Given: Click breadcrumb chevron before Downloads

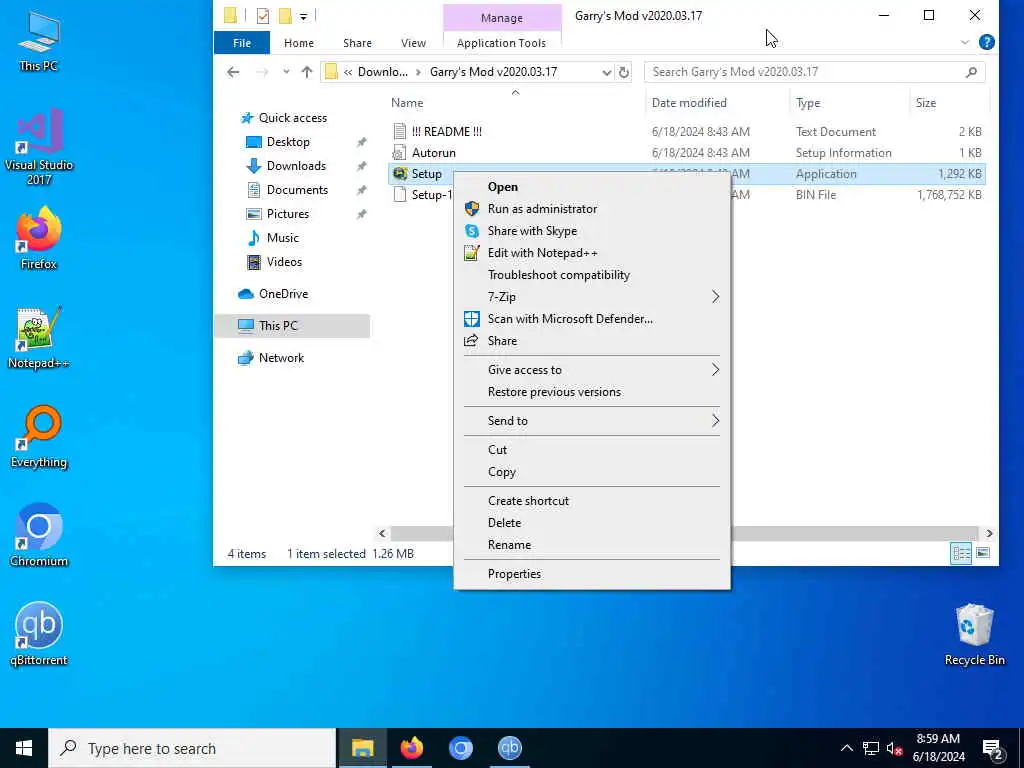Looking at the screenshot, I should 348,72.
